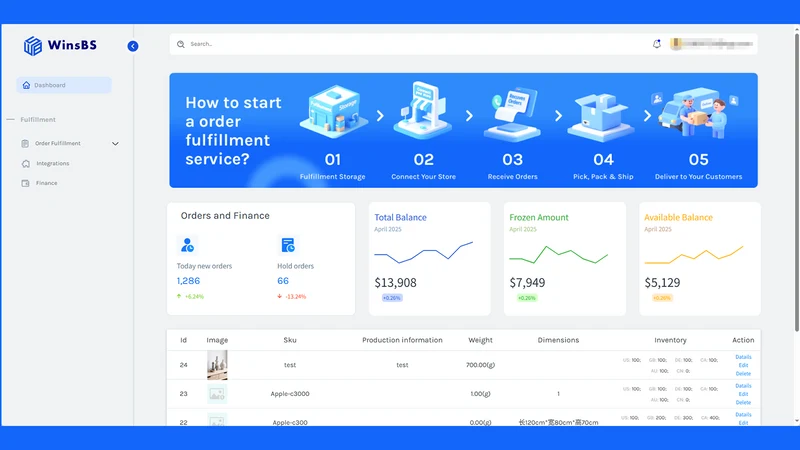Click the placeholder image icon in row 23
The width and height of the screenshot is (800, 450).
click(217, 394)
